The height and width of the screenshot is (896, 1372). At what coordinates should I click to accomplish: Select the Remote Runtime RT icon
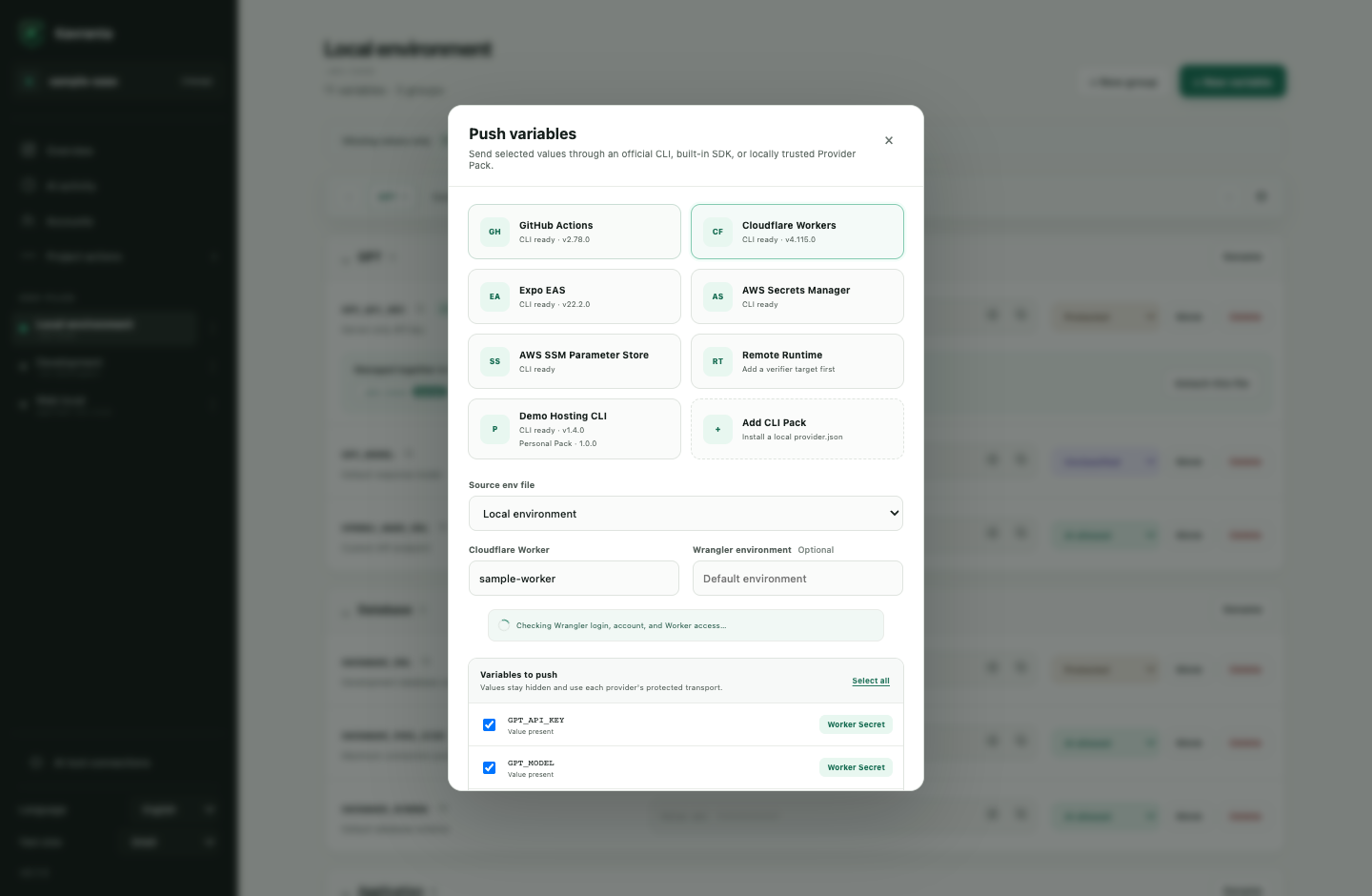717,361
